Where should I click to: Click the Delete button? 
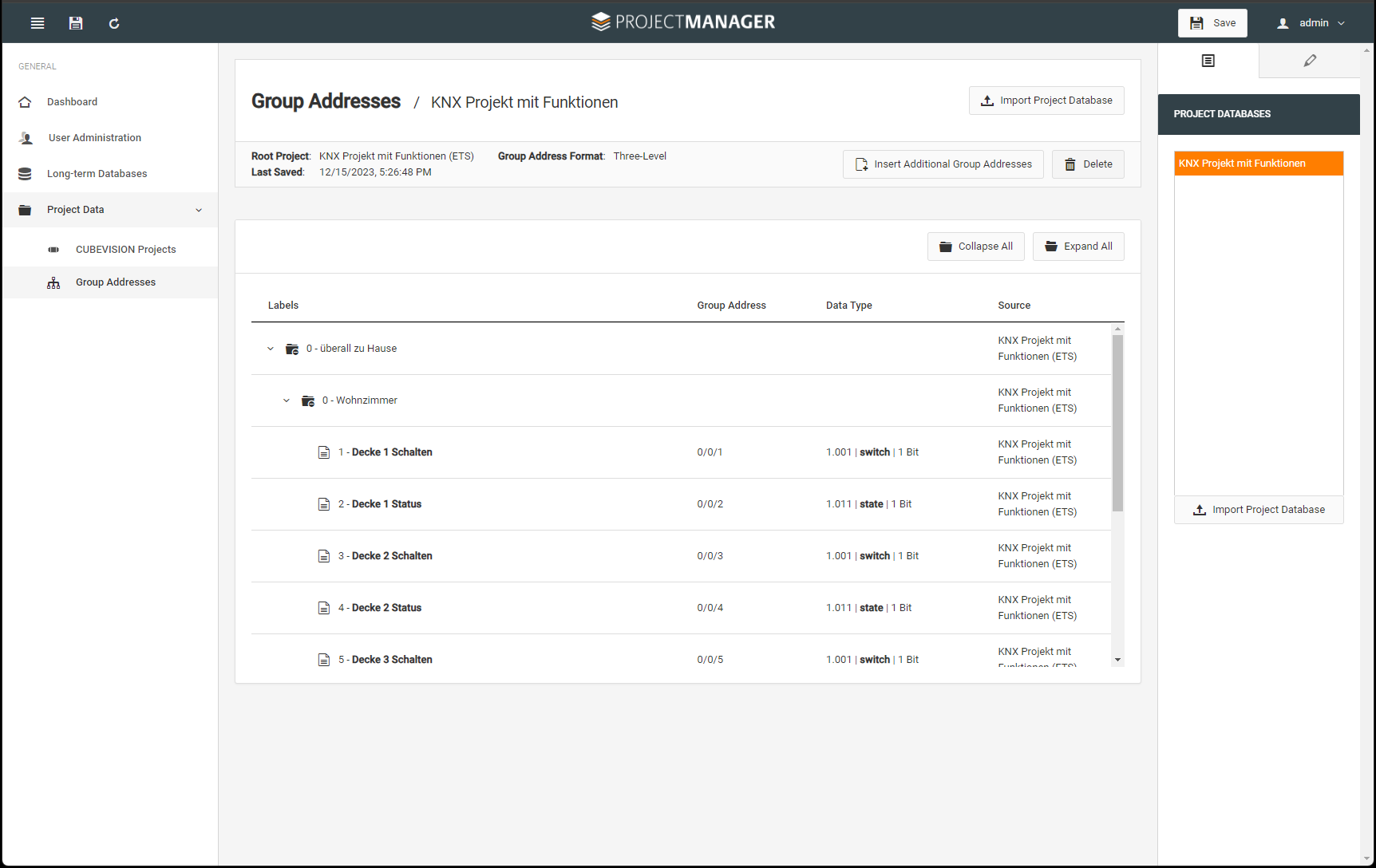pos(1088,164)
